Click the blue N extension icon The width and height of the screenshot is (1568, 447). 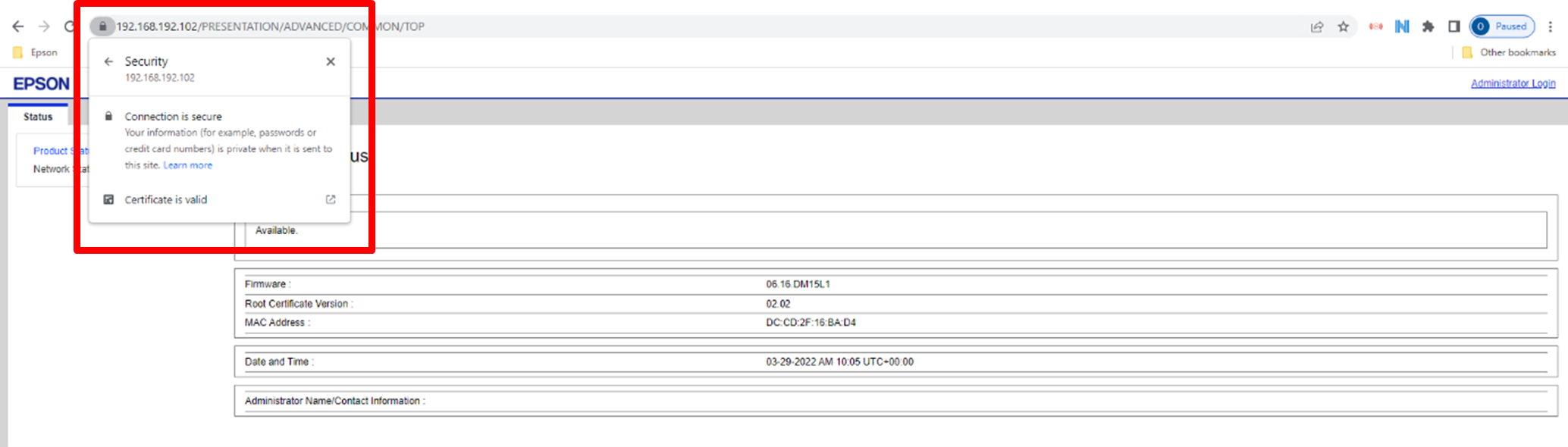(x=1402, y=27)
